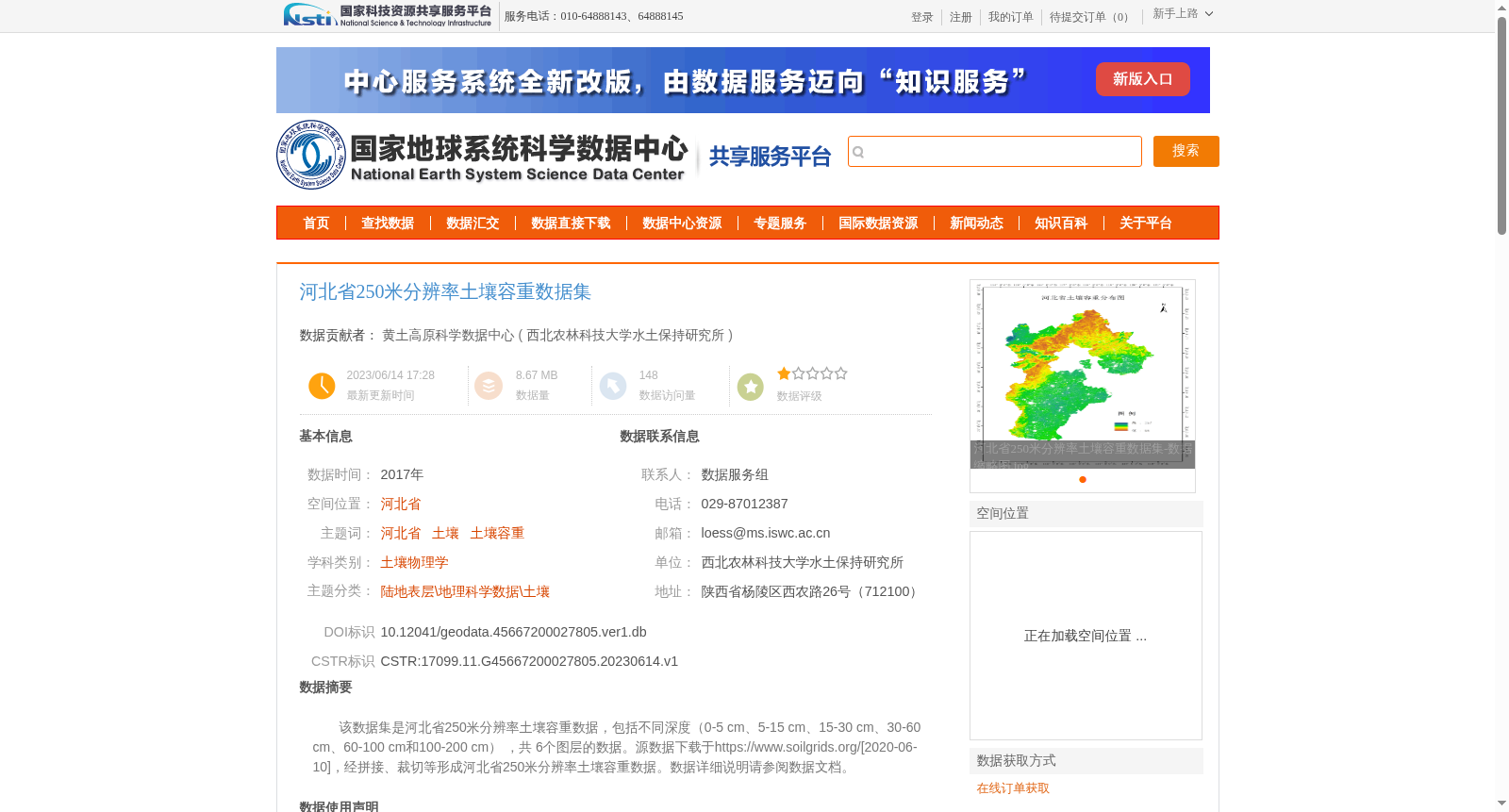Click the 土壤 keyword link
The width and height of the screenshot is (1509, 812).
pyautogui.click(x=445, y=534)
